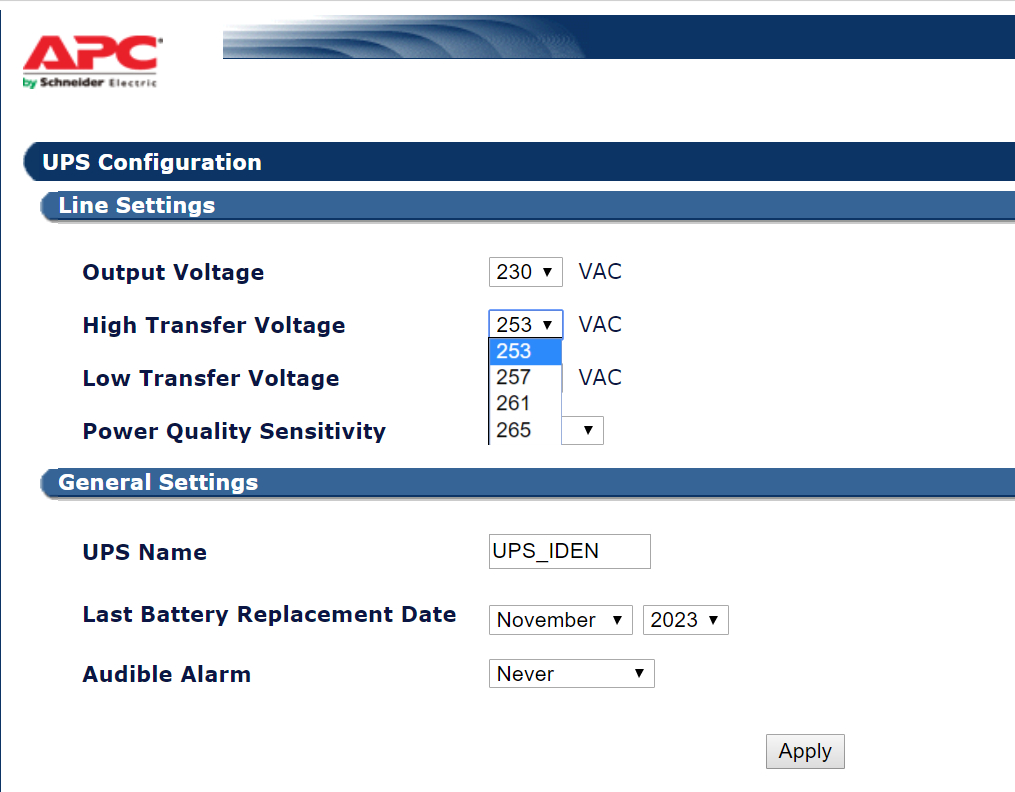Open the Output Voltage dropdown
1015x792 pixels.
pos(526,272)
